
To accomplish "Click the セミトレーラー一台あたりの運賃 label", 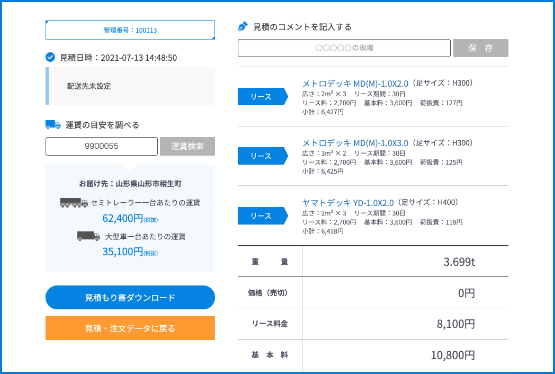I will 145,203.
